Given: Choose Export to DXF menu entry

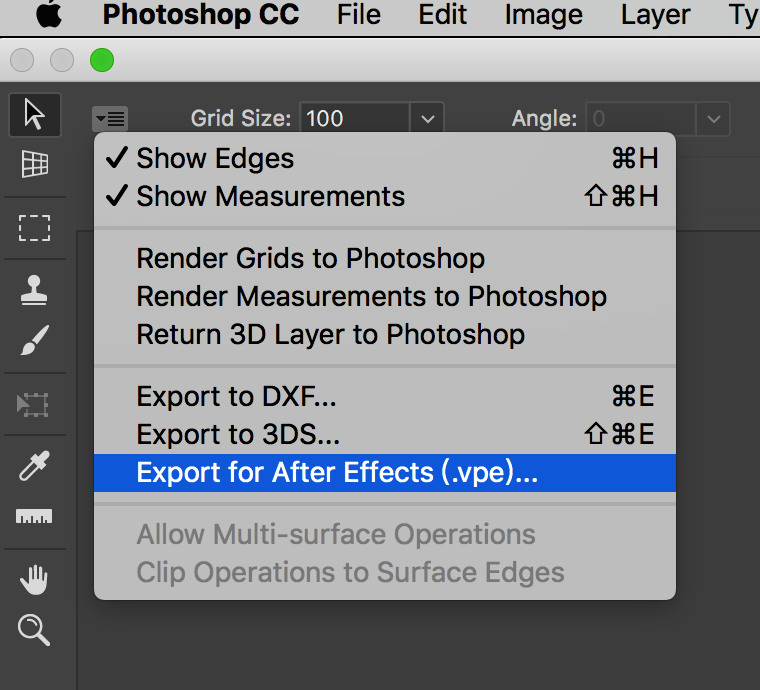Looking at the screenshot, I should click(236, 397).
